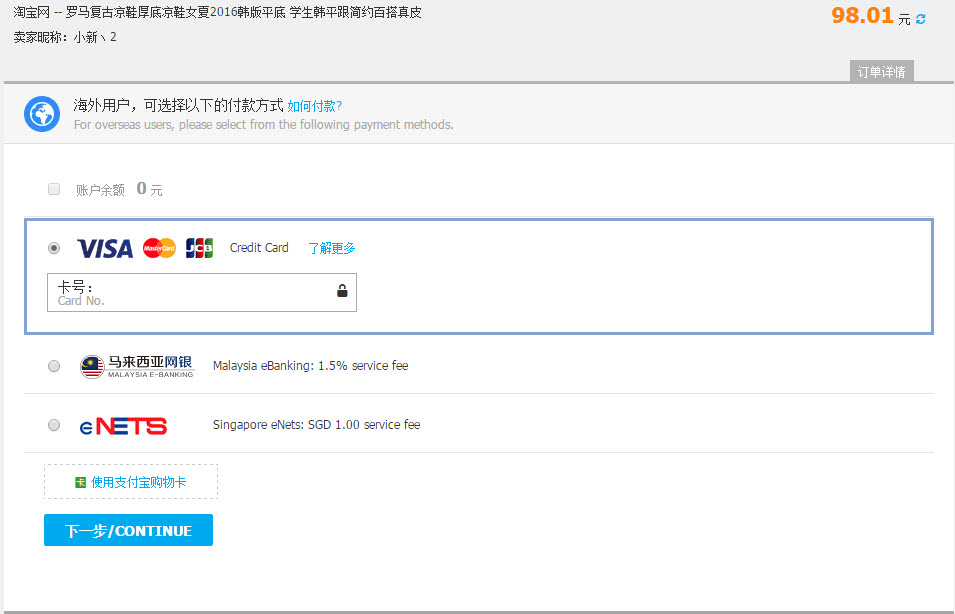Click the JCB logo
The width and height of the screenshot is (955, 614).
tap(199, 248)
